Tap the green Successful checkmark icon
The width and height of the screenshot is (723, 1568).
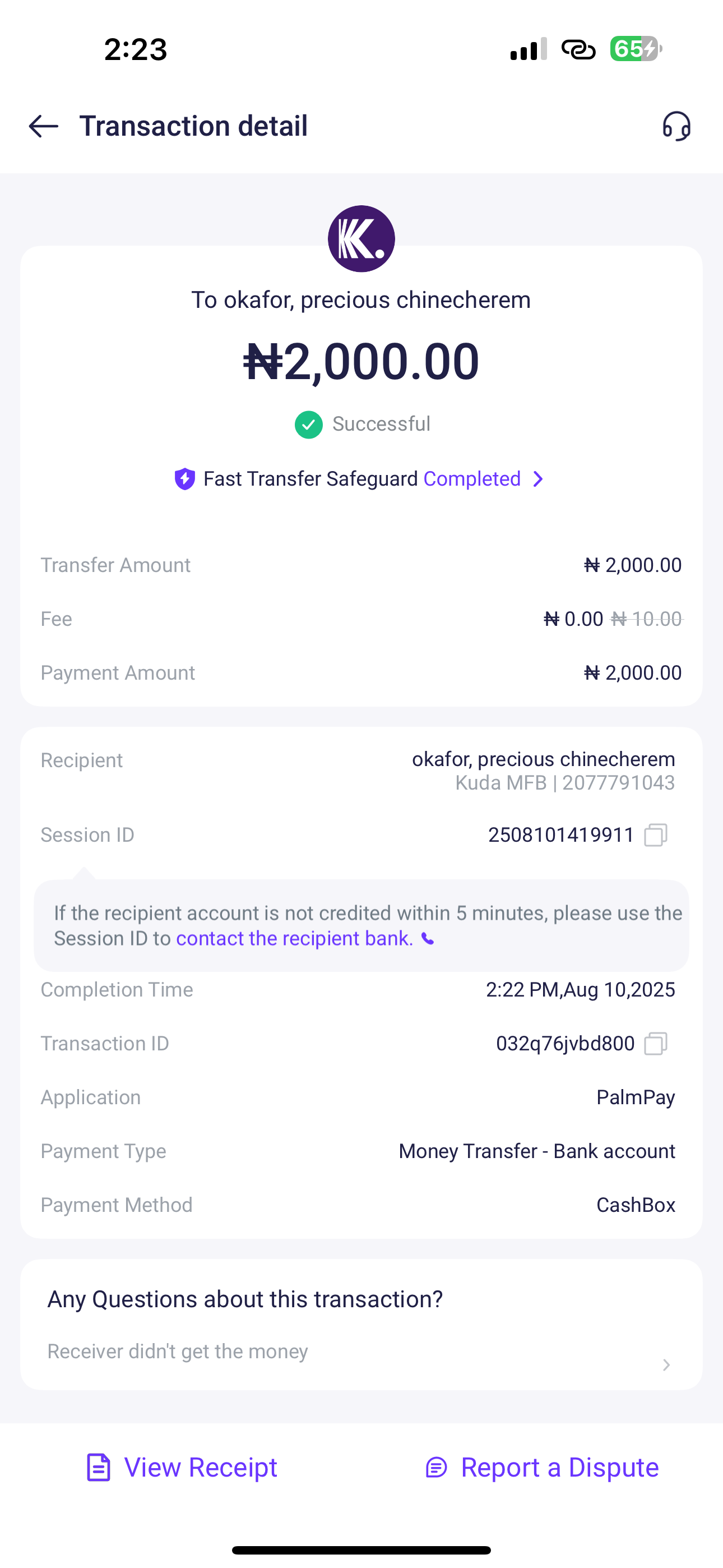(x=309, y=425)
